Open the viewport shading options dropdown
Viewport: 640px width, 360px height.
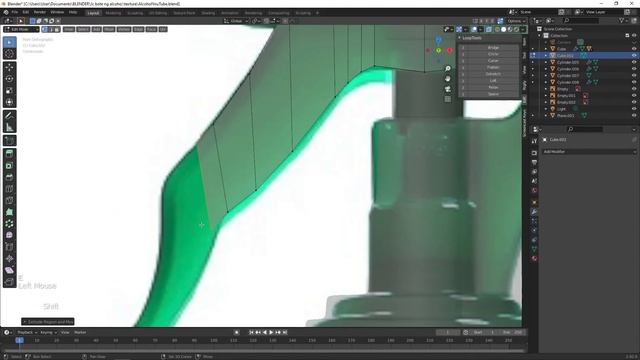pos(523,29)
